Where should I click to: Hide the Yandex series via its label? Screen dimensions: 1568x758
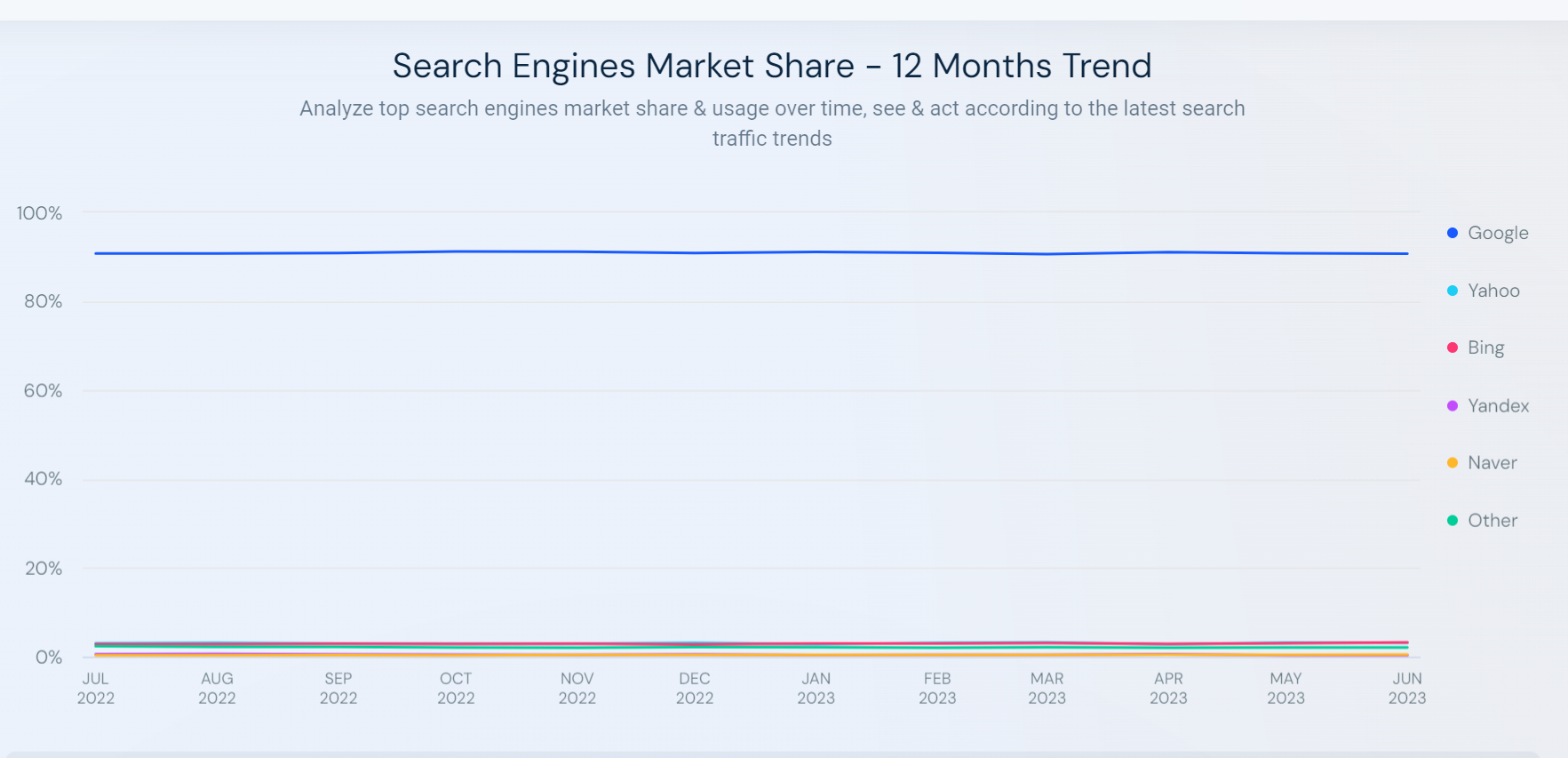pos(1498,406)
